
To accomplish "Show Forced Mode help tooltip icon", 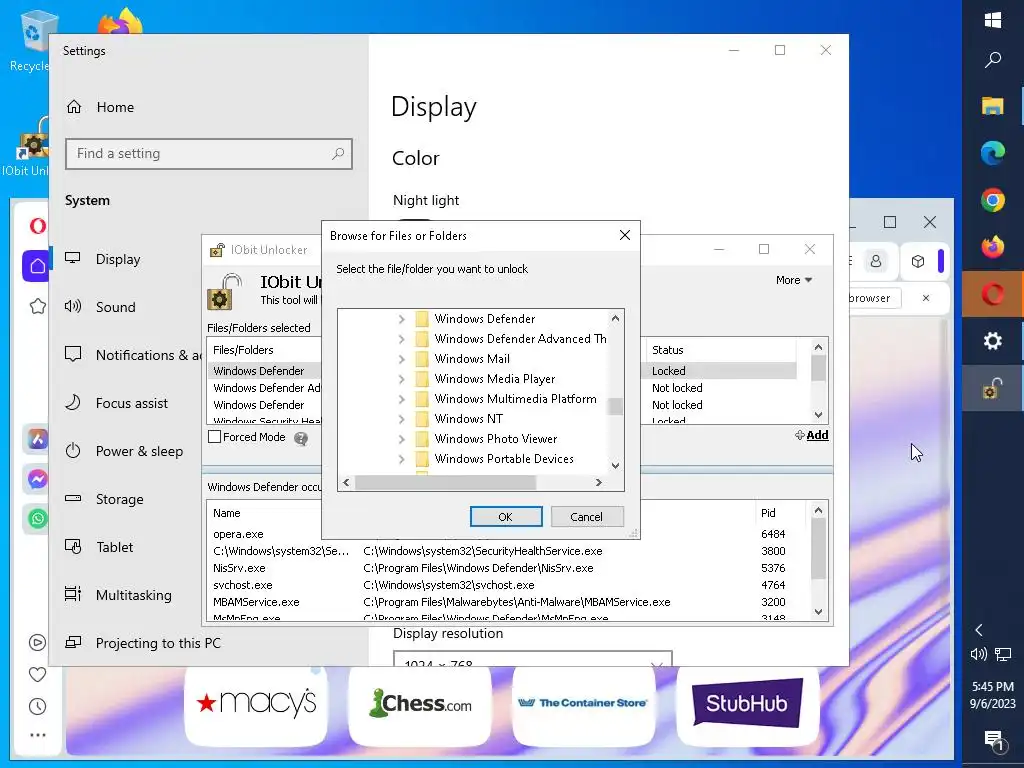I will [x=300, y=438].
